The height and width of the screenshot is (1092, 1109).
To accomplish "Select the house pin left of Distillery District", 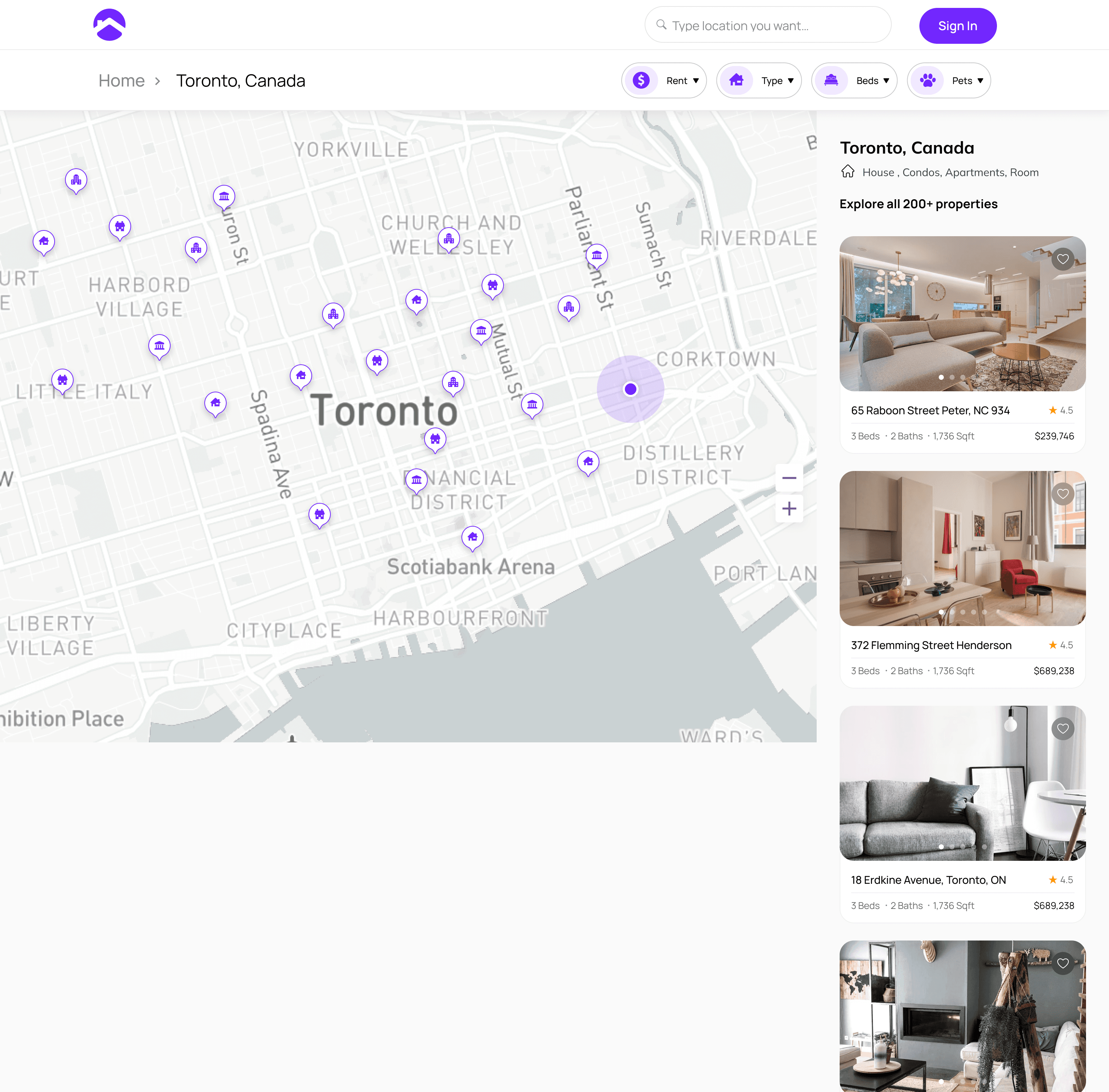I will (588, 463).
